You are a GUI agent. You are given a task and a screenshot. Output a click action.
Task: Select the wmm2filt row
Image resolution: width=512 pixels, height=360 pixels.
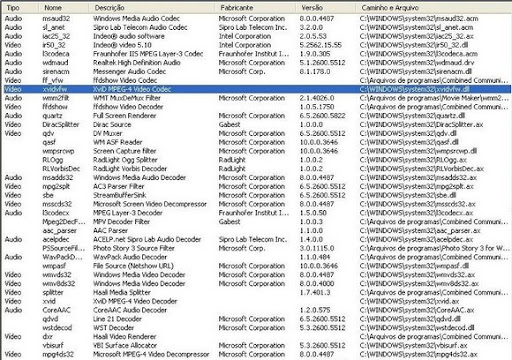[x=257, y=98]
